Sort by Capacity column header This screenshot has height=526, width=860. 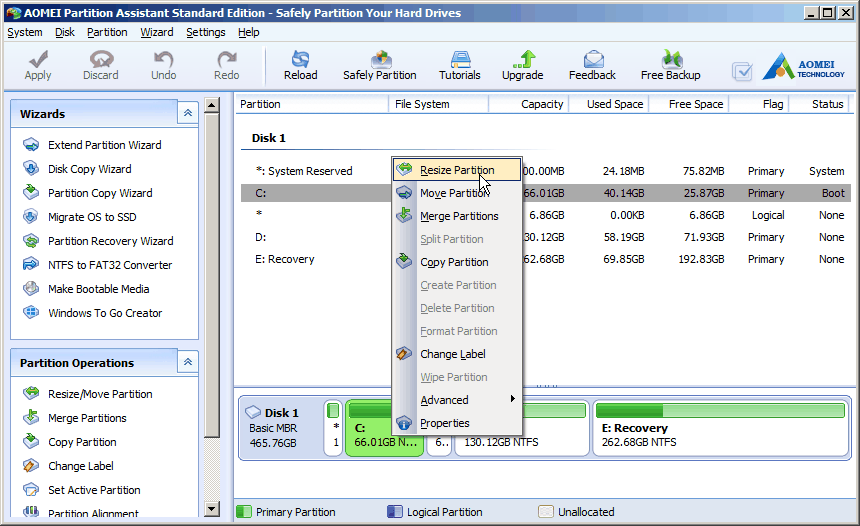click(529, 104)
